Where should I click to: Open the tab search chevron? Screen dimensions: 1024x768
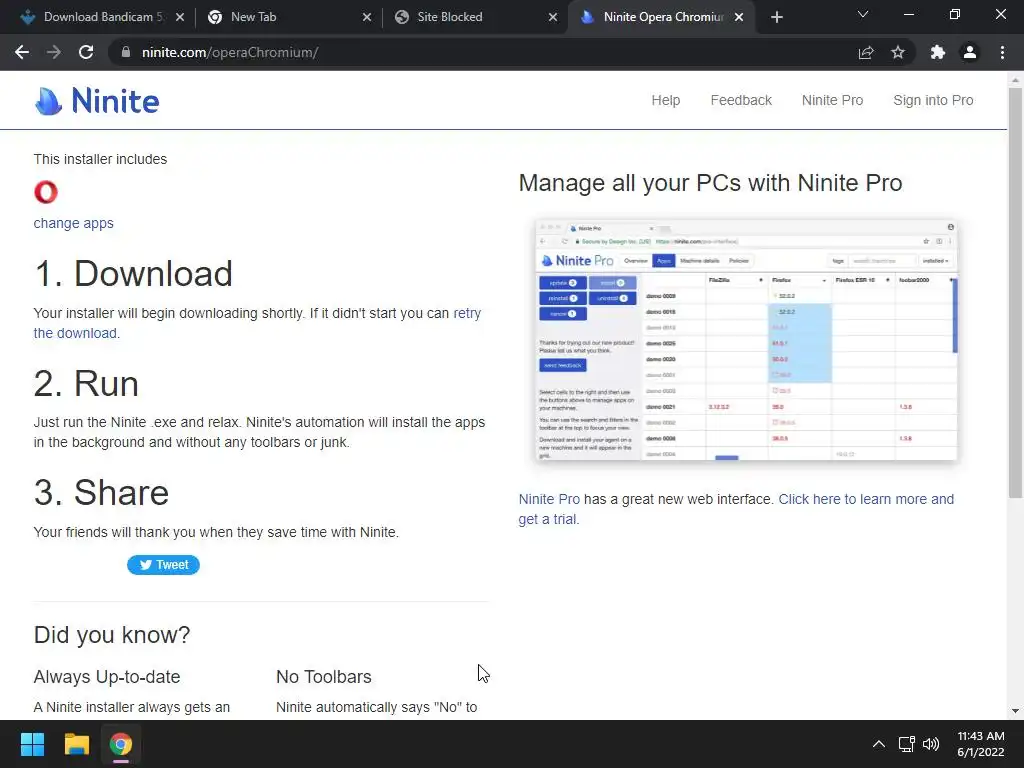tap(863, 14)
